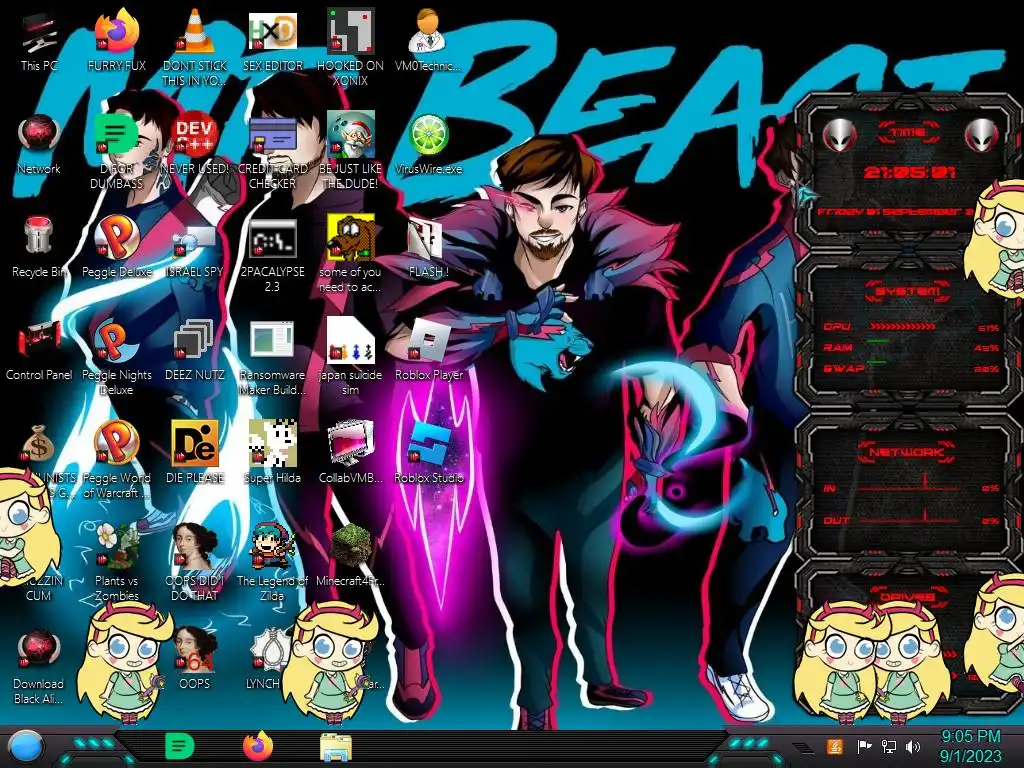
Task: Click the NETWORK header in the widget
Action: [x=908, y=451]
